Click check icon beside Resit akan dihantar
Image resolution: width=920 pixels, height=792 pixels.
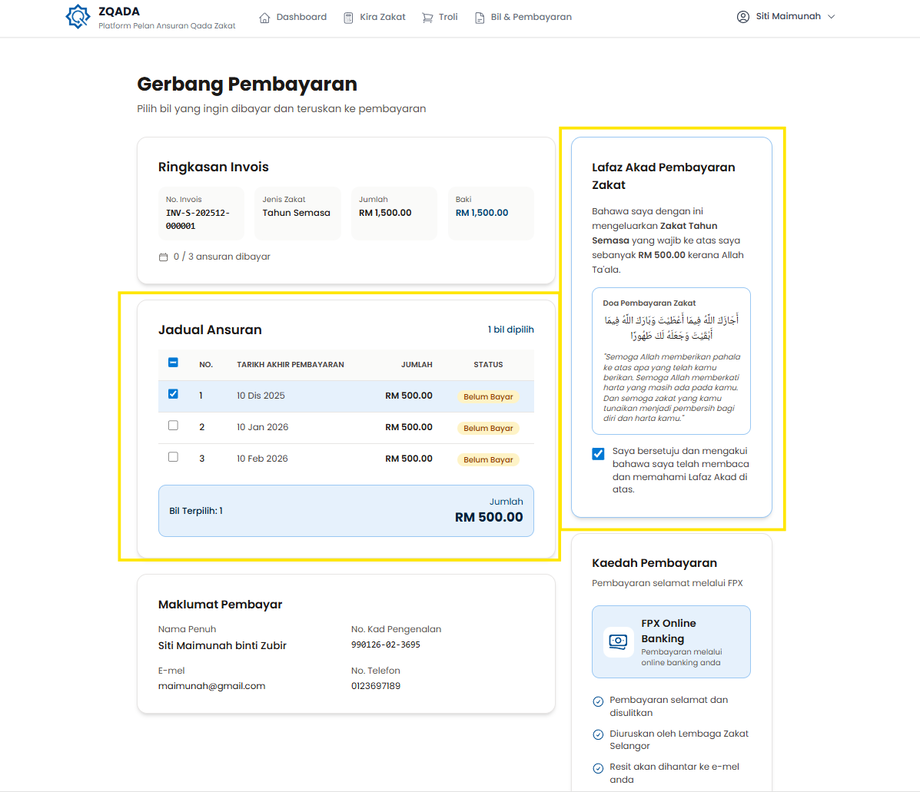598,768
